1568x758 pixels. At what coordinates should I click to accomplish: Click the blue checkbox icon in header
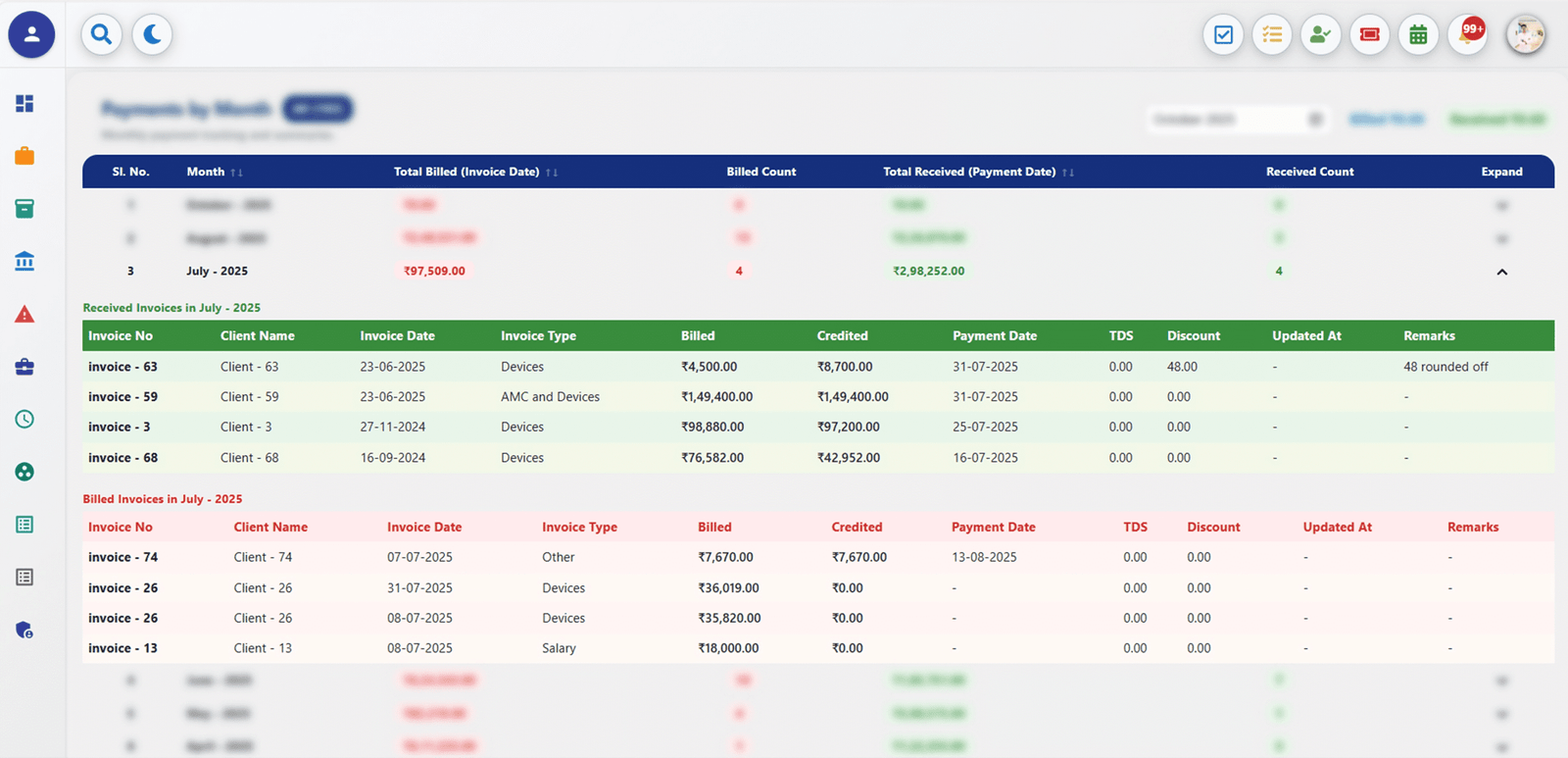point(1223,35)
